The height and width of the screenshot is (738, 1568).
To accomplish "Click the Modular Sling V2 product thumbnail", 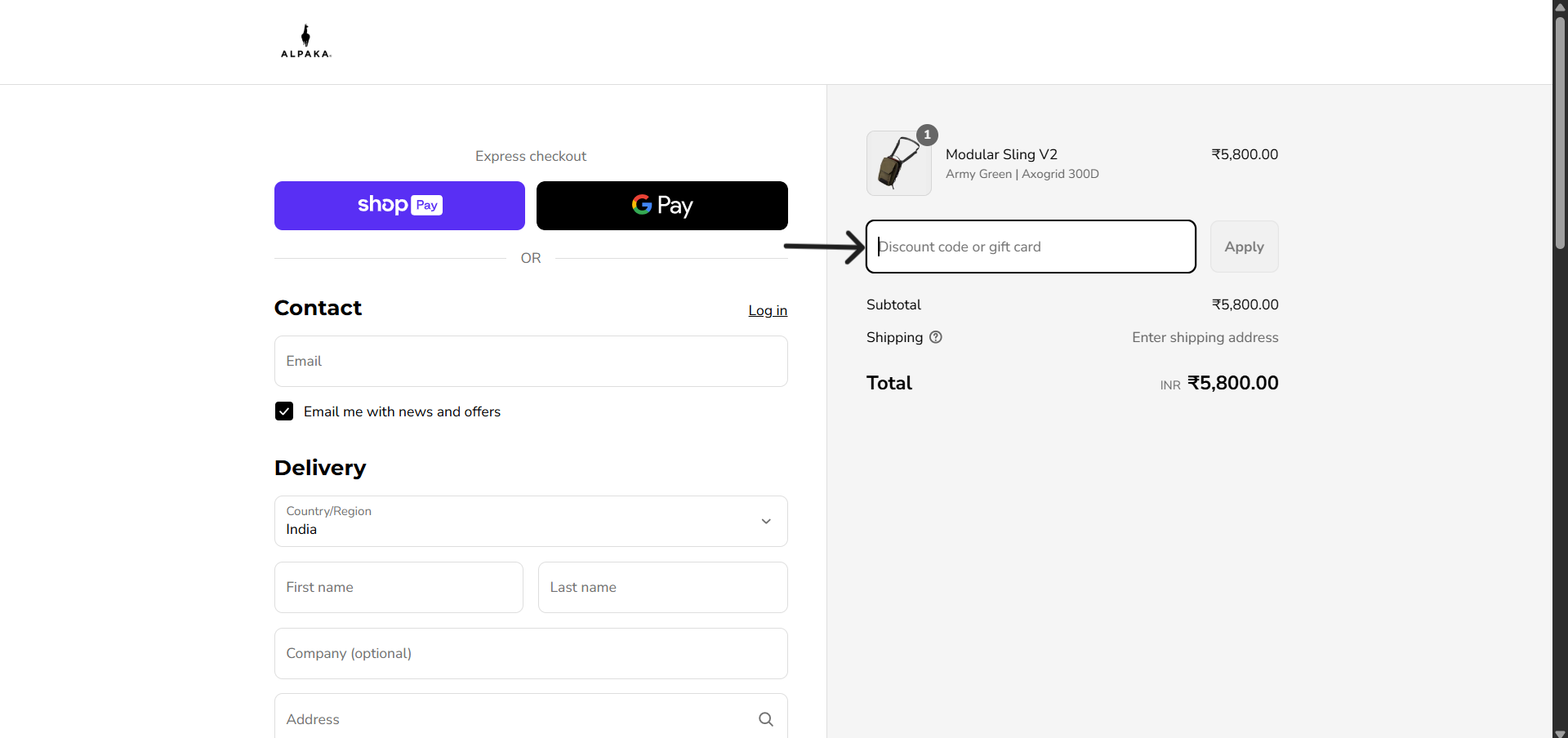I will (898, 163).
